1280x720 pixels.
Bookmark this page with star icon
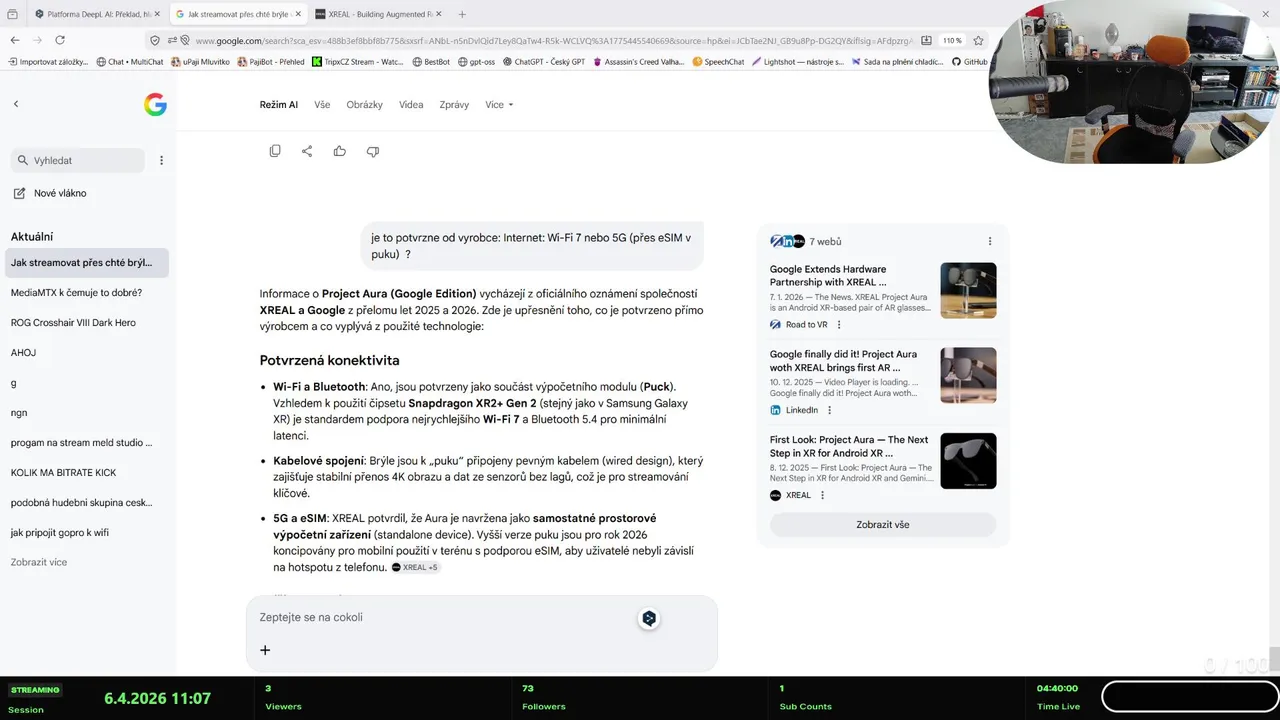coord(978,40)
